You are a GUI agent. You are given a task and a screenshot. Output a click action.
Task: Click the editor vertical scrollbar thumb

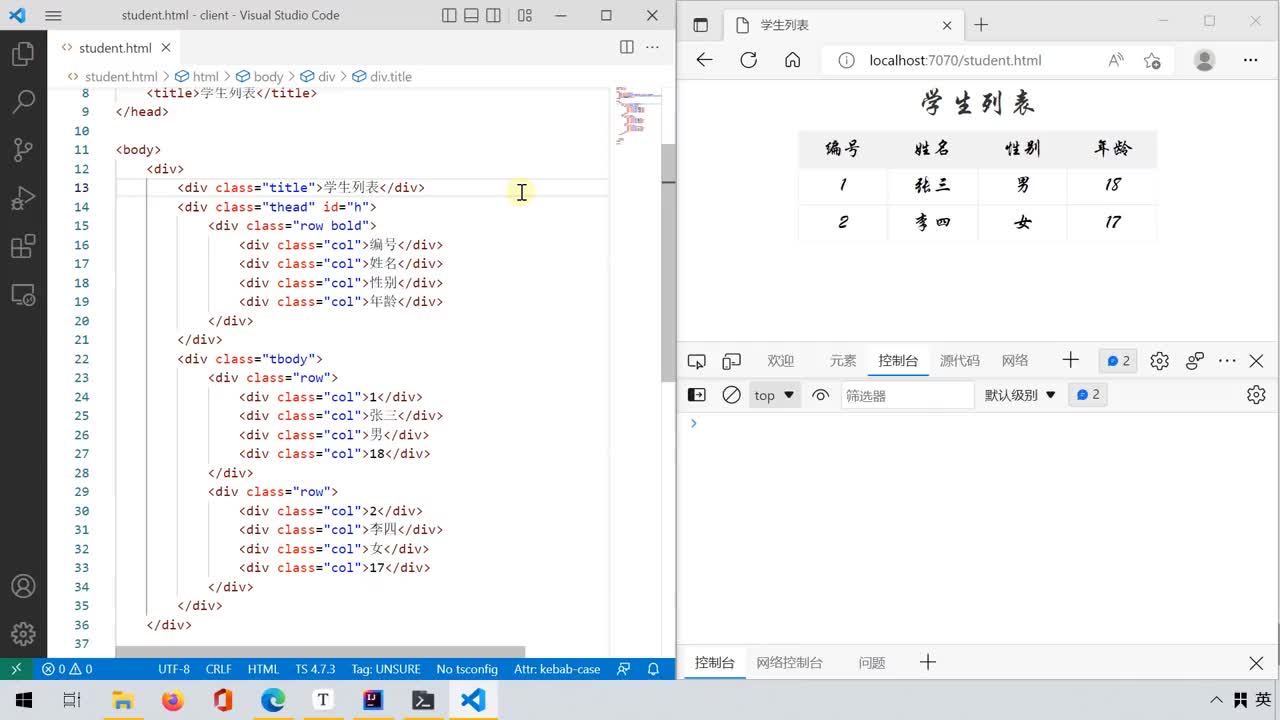tap(668, 264)
